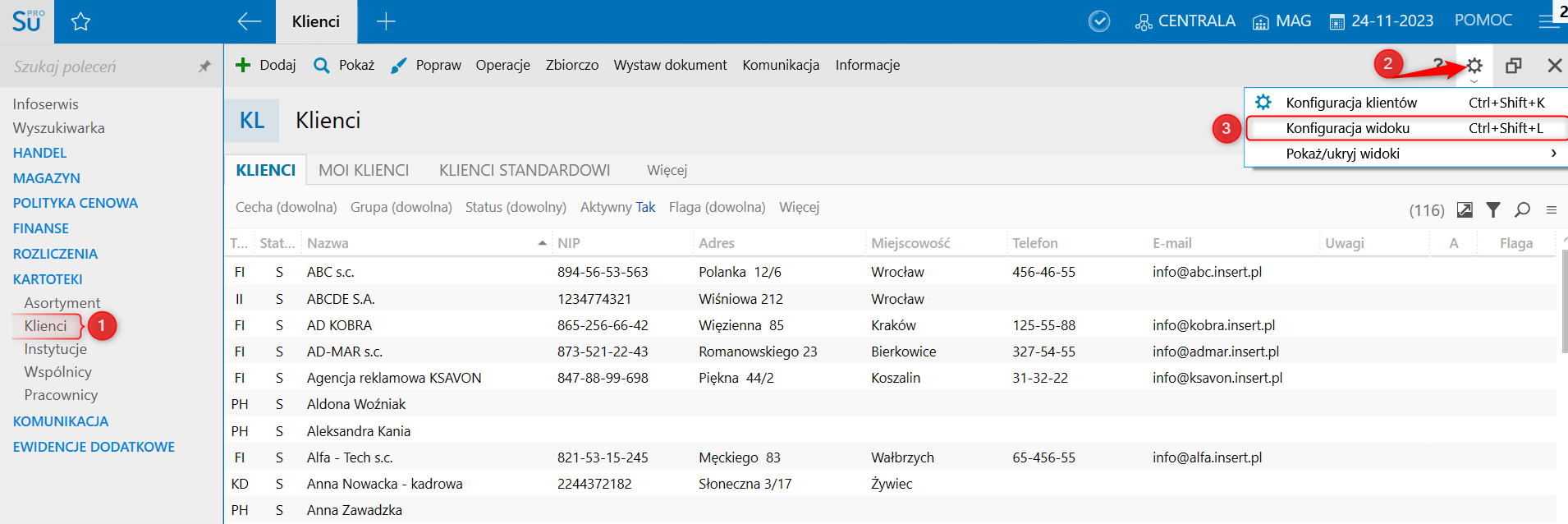Click the gear settings icon
The height and width of the screenshot is (524, 1568).
coord(1474,66)
